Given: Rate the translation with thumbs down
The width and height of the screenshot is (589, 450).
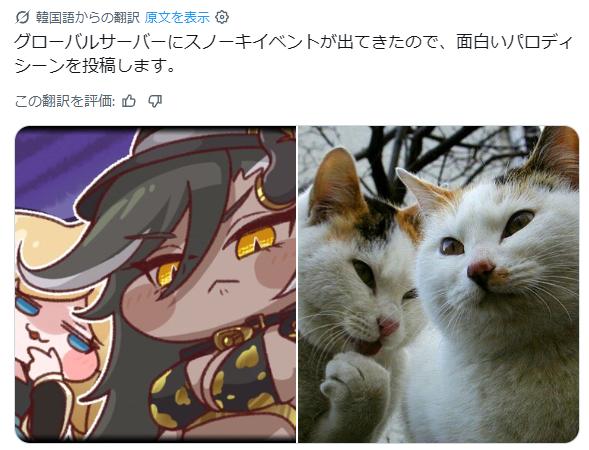Looking at the screenshot, I should pyautogui.click(x=155, y=101).
